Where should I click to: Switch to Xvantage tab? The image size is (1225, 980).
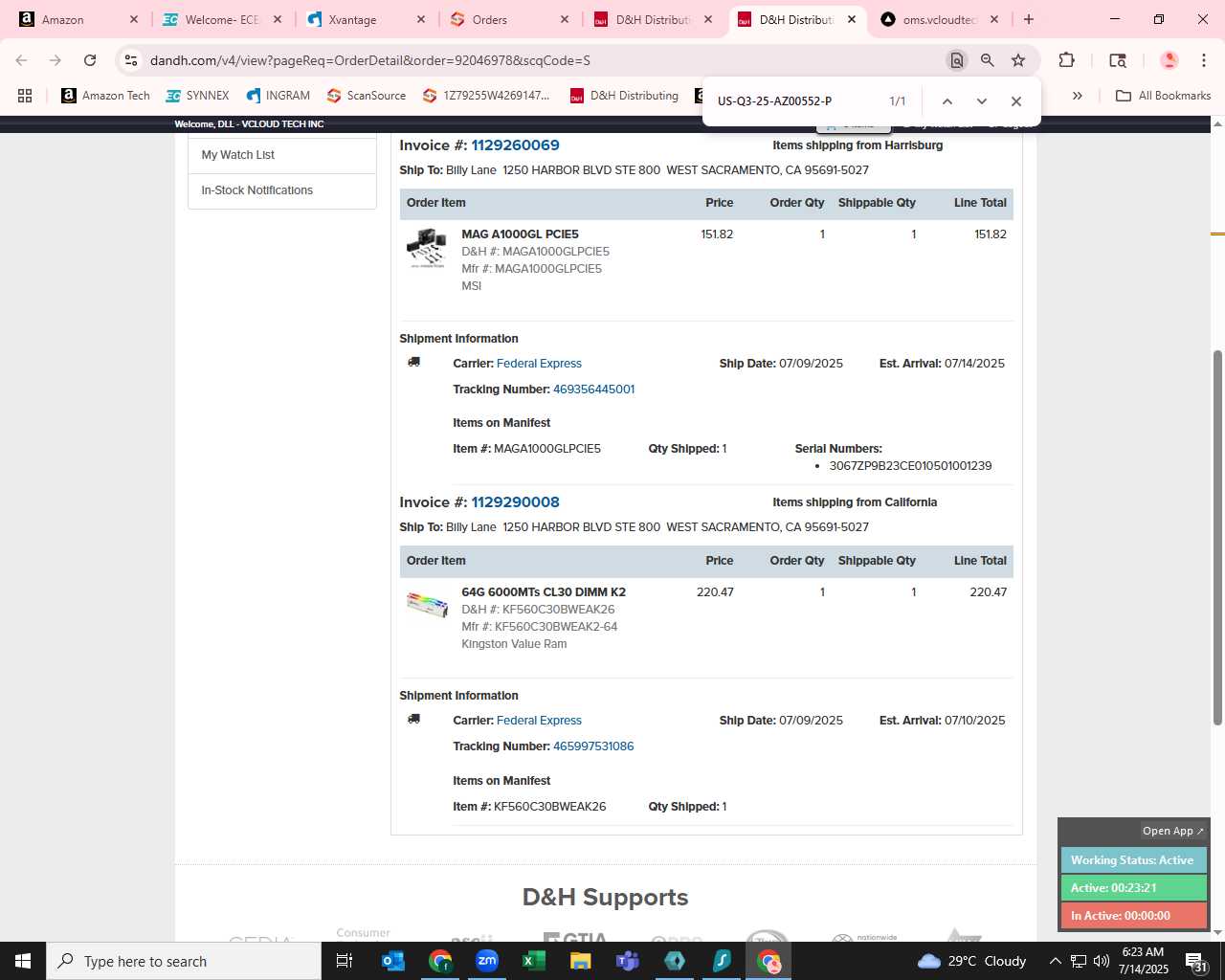pos(366,19)
